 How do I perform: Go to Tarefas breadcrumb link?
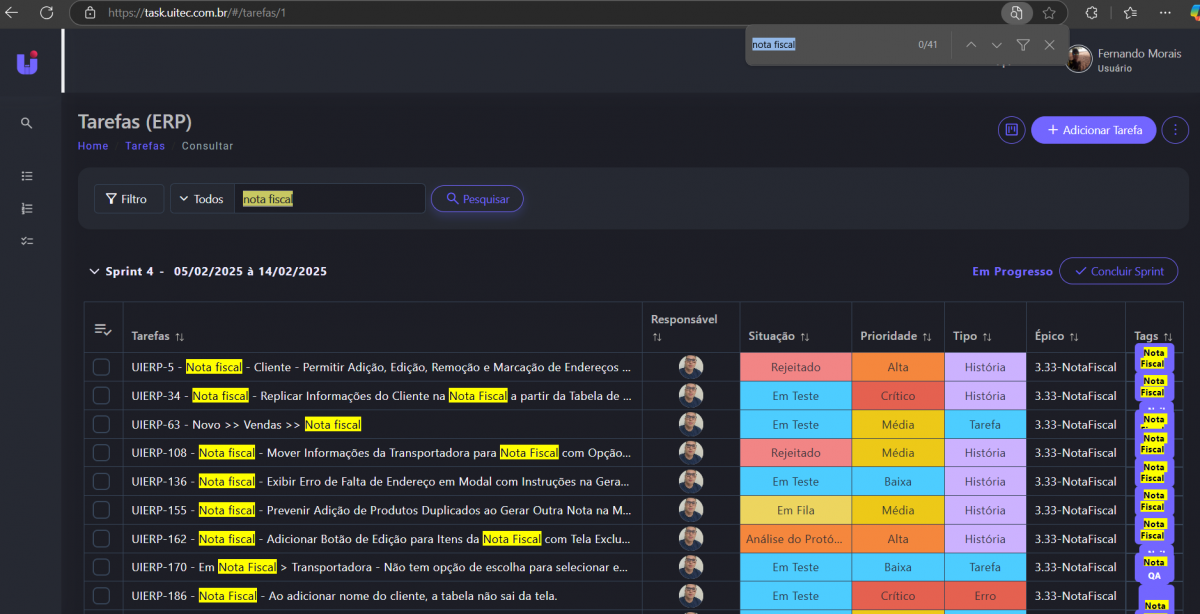click(x=145, y=146)
